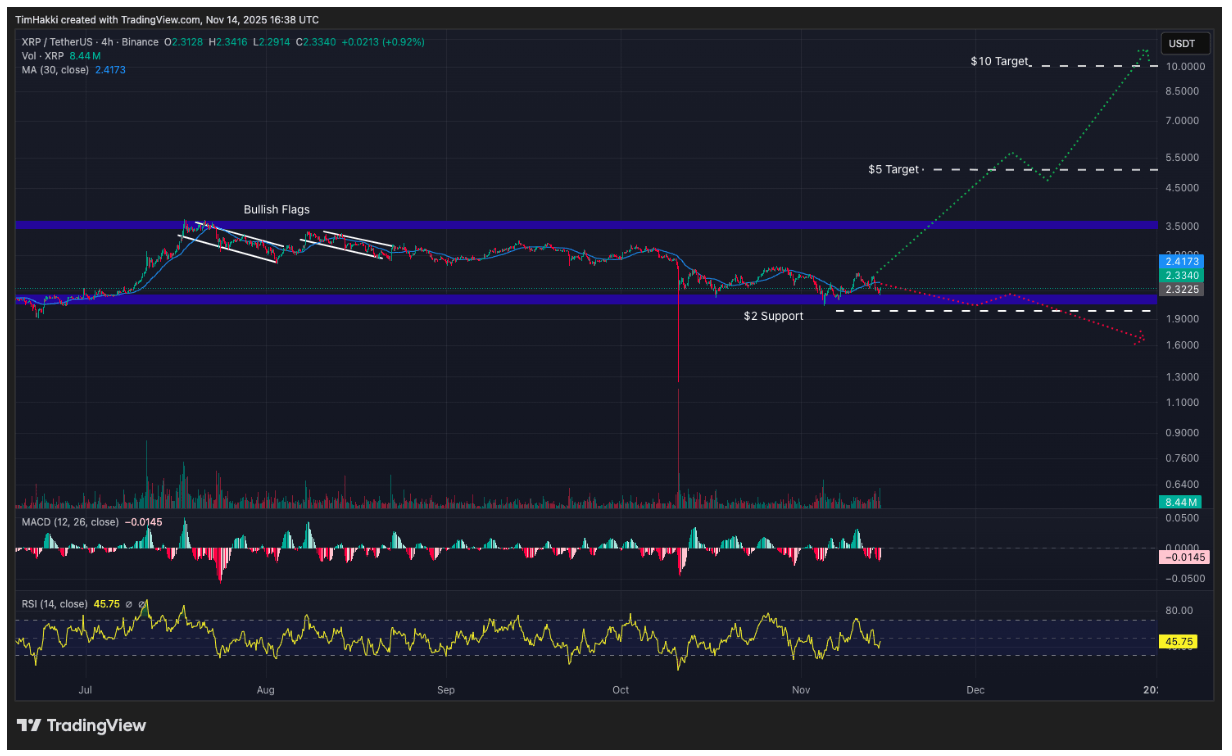
Task: Click the $5 Target label
Action: [x=893, y=169]
